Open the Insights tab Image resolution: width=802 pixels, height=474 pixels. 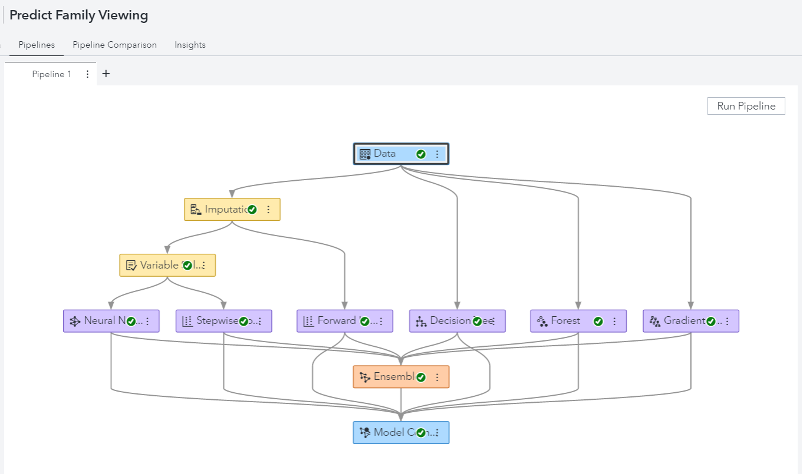[x=190, y=45]
